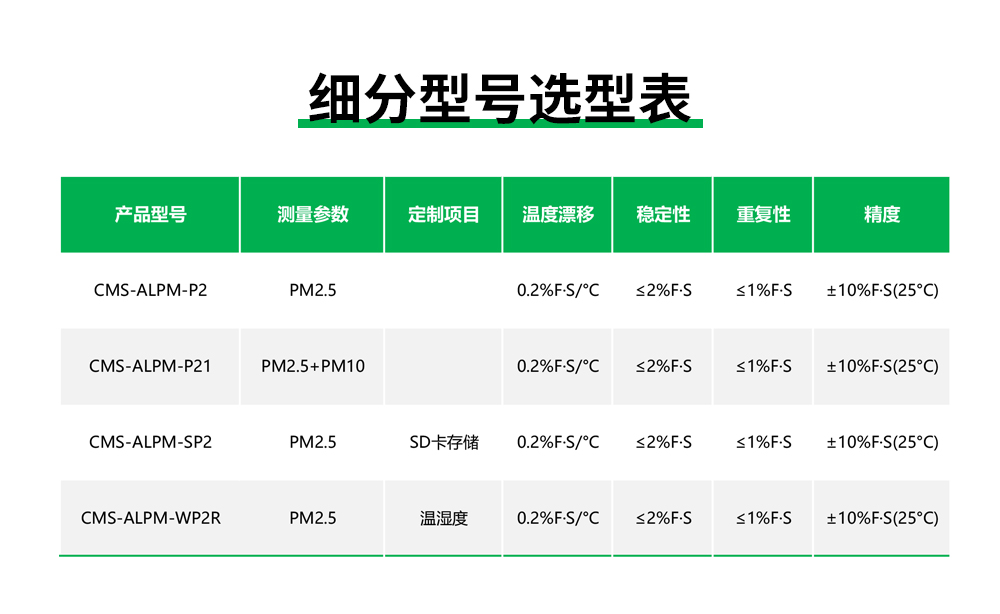
Task: Click ≤1%F·S in the CMS-ALPM-P2 row
Action: 763,290
